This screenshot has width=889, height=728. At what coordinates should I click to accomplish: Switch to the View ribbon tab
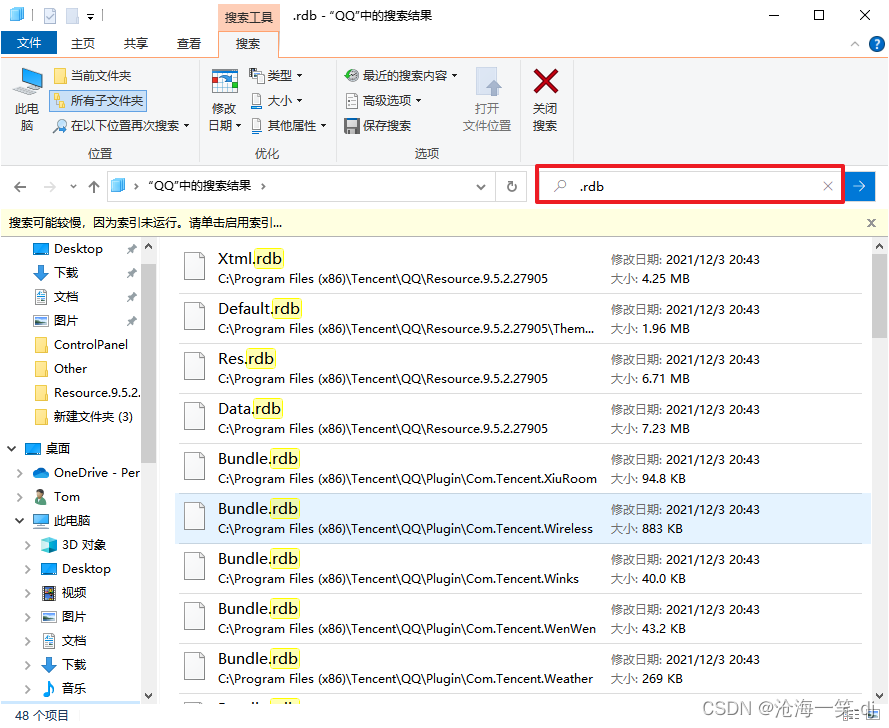189,43
